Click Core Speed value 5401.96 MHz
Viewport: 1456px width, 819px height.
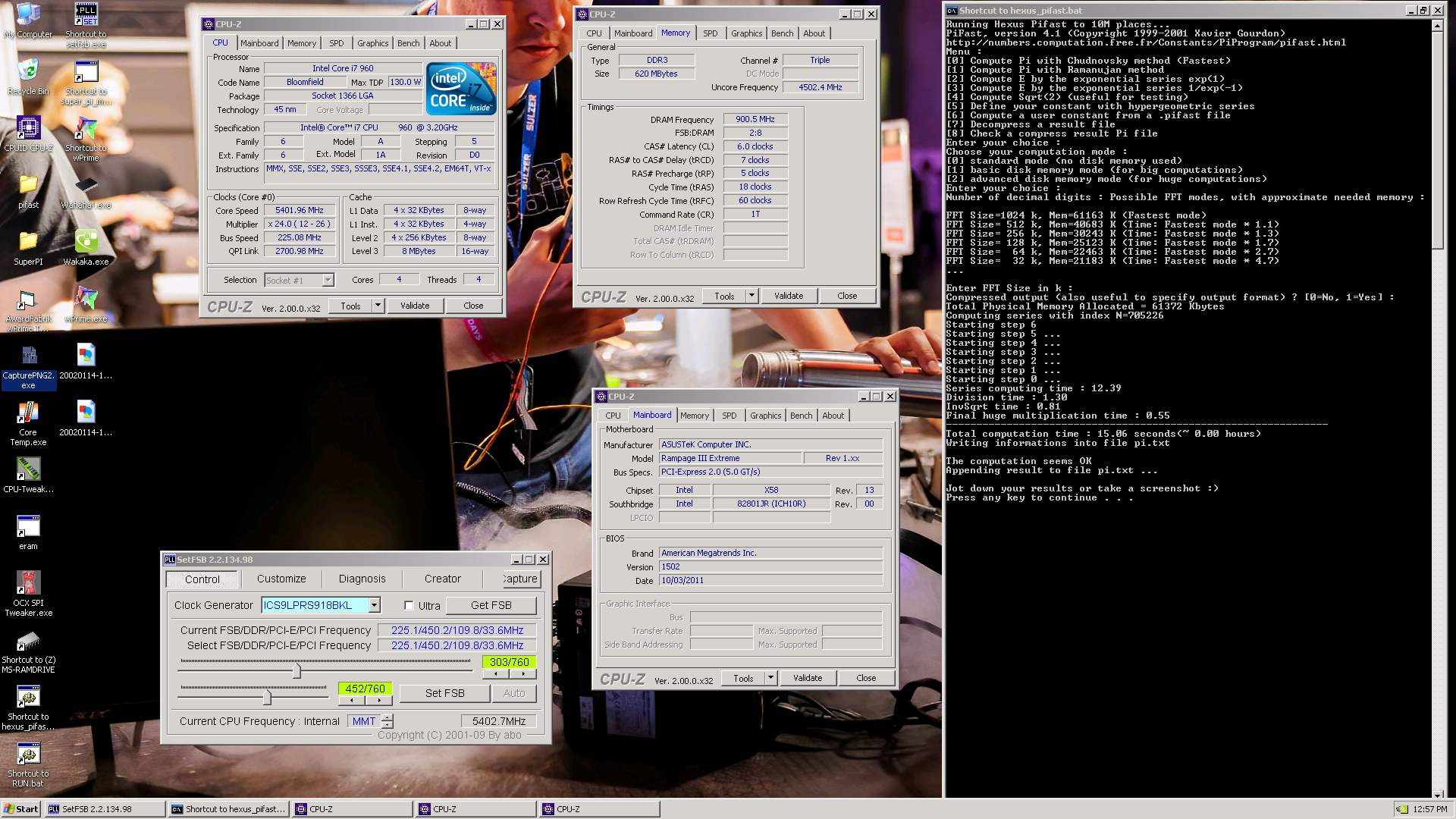[x=300, y=210]
